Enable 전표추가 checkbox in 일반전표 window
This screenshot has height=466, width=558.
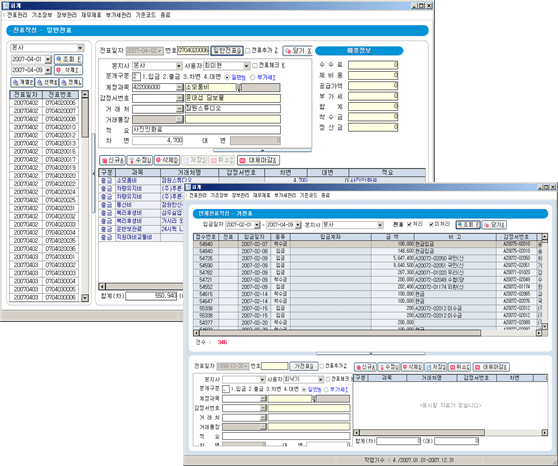point(248,51)
